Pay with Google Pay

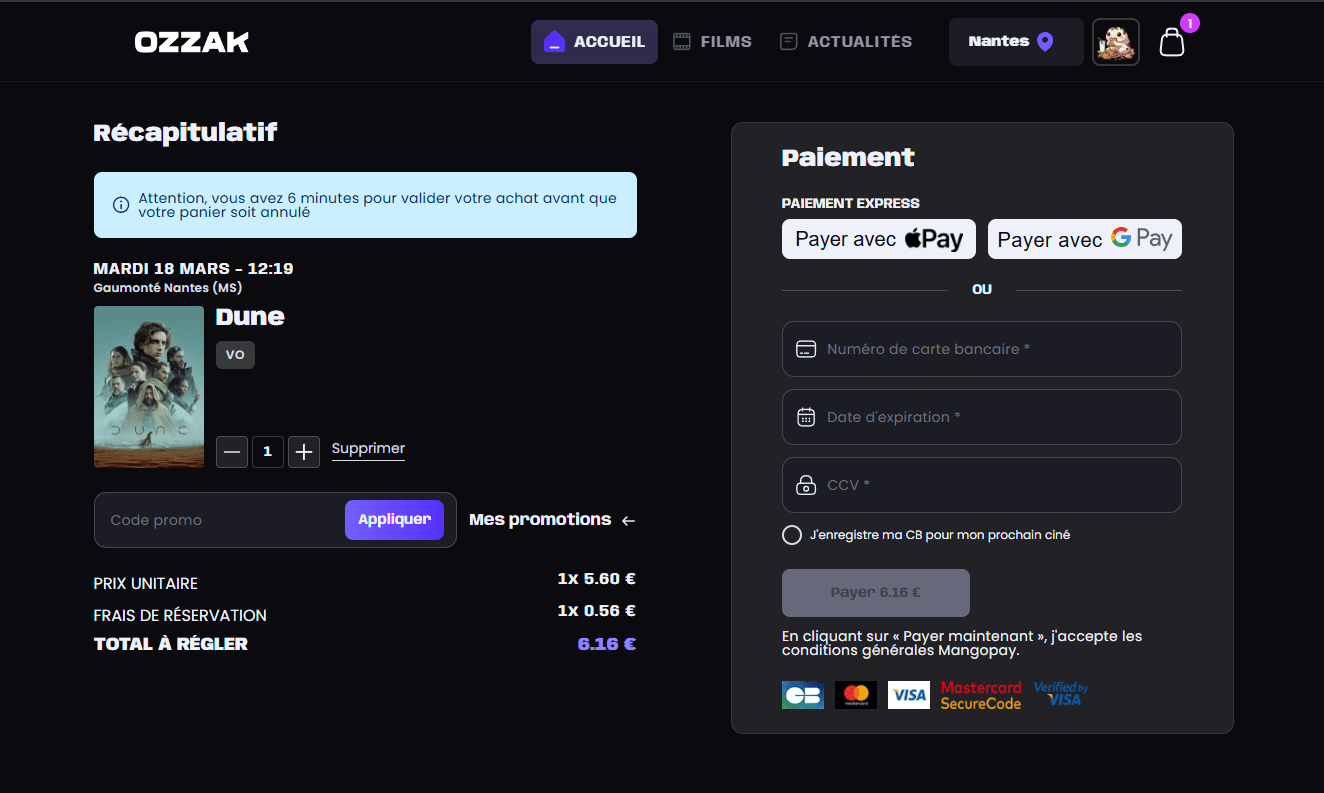click(1085, 239)
